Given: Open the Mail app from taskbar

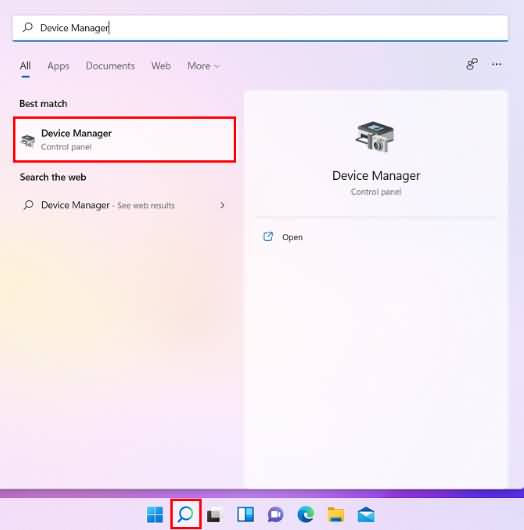Looking at the screenshot, I should point(366,515).
